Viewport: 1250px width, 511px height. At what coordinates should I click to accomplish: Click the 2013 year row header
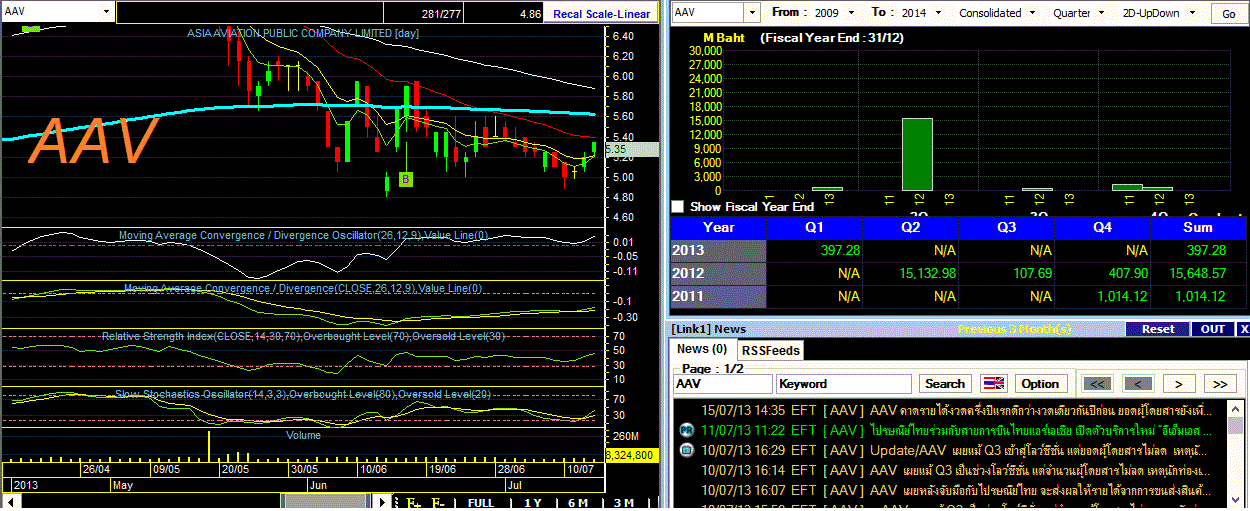[718, 249]
